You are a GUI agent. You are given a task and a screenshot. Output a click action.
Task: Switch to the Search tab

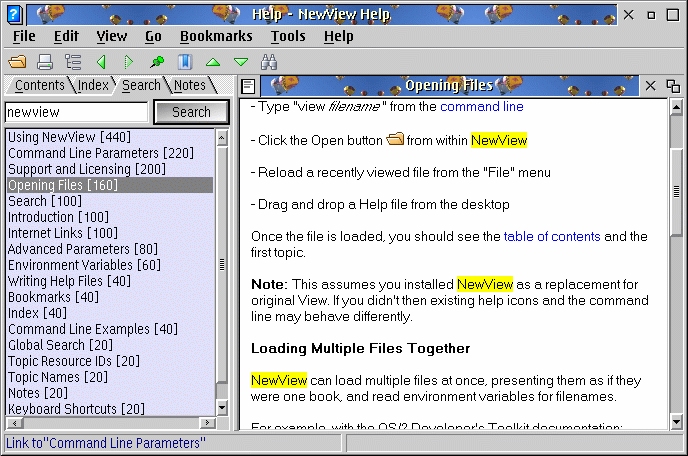[x=141, y=85]
